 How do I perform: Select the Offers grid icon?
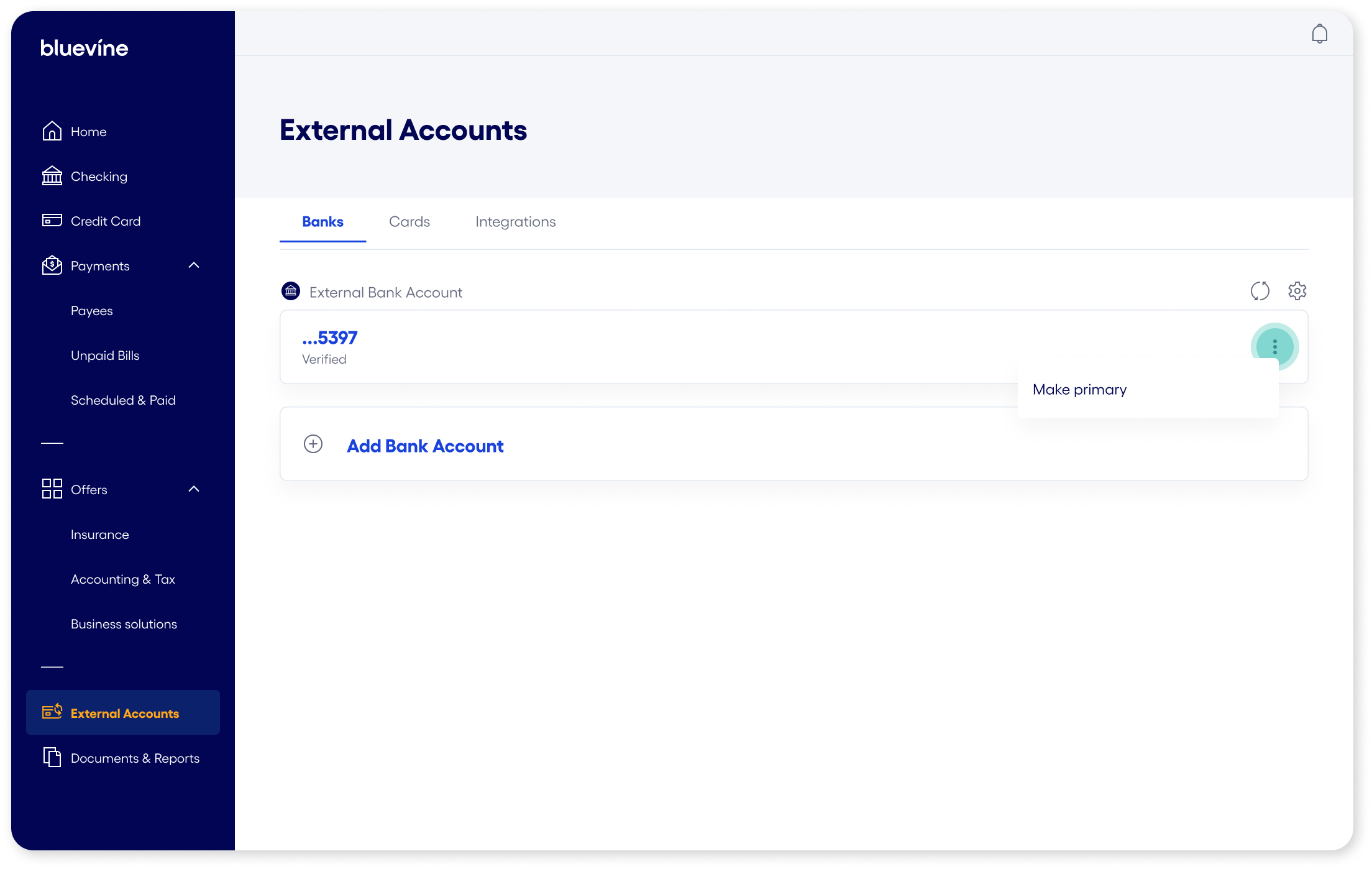point(52,489)
